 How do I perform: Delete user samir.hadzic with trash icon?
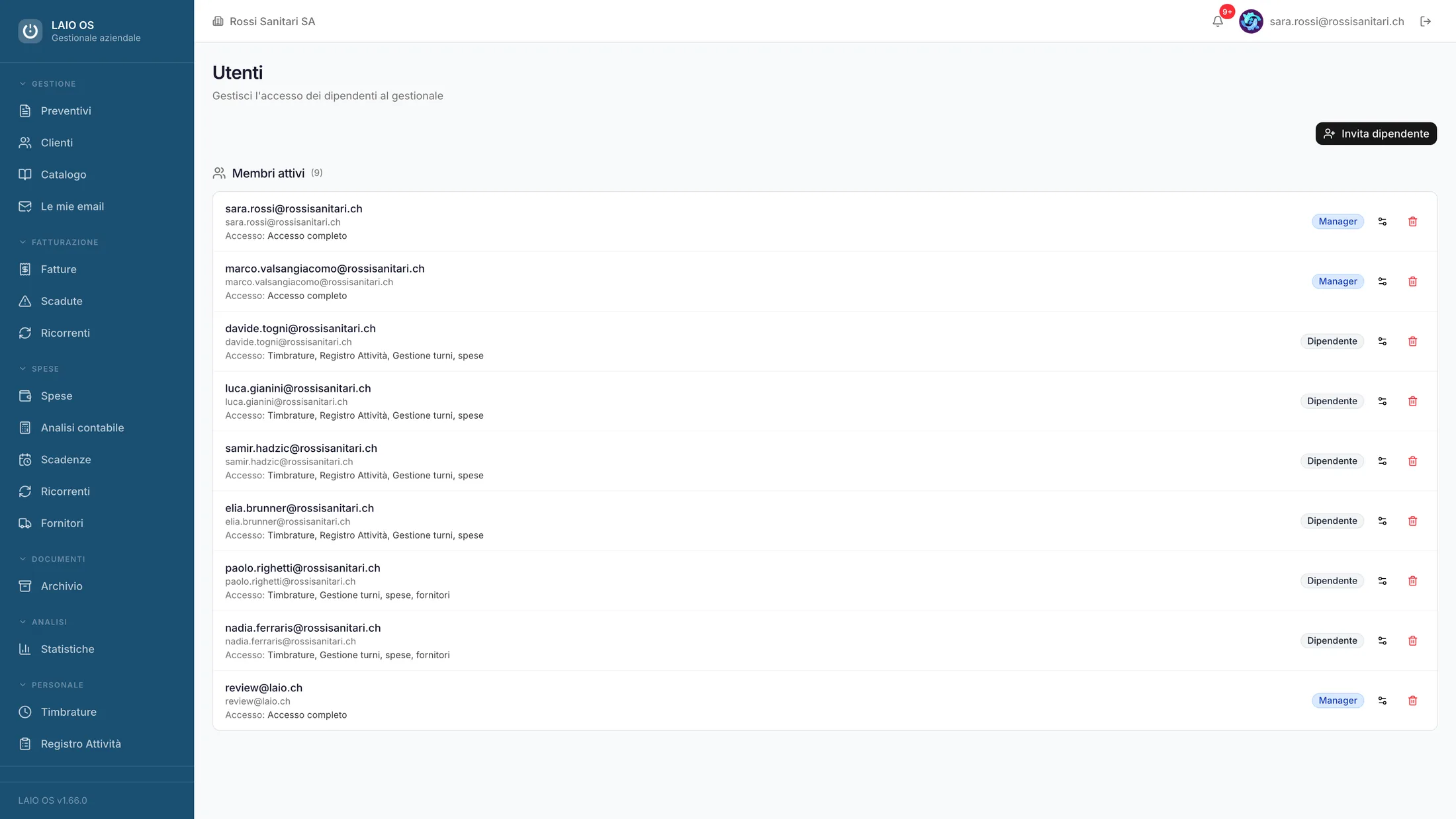point(1412,461)
